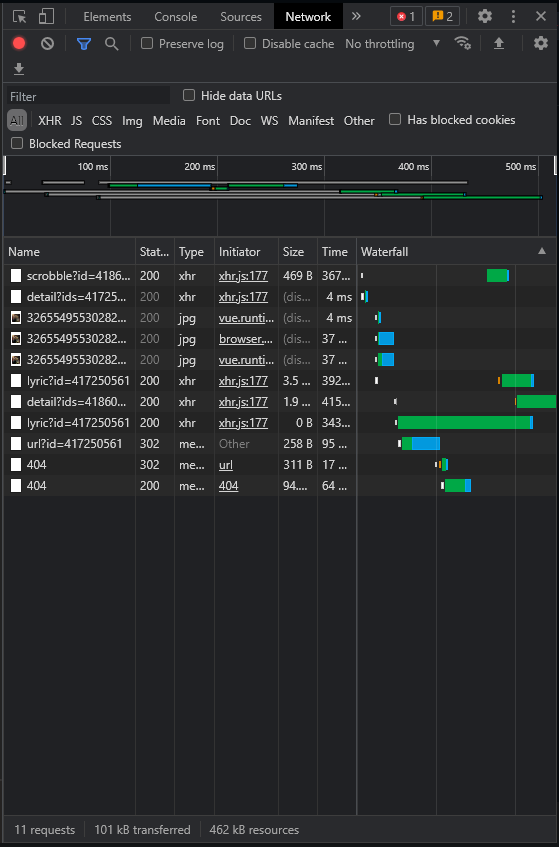This screenshot has height=847, width=559.
Task: Click the long green waterfall bar of lyric request
Action: [465, 422]
